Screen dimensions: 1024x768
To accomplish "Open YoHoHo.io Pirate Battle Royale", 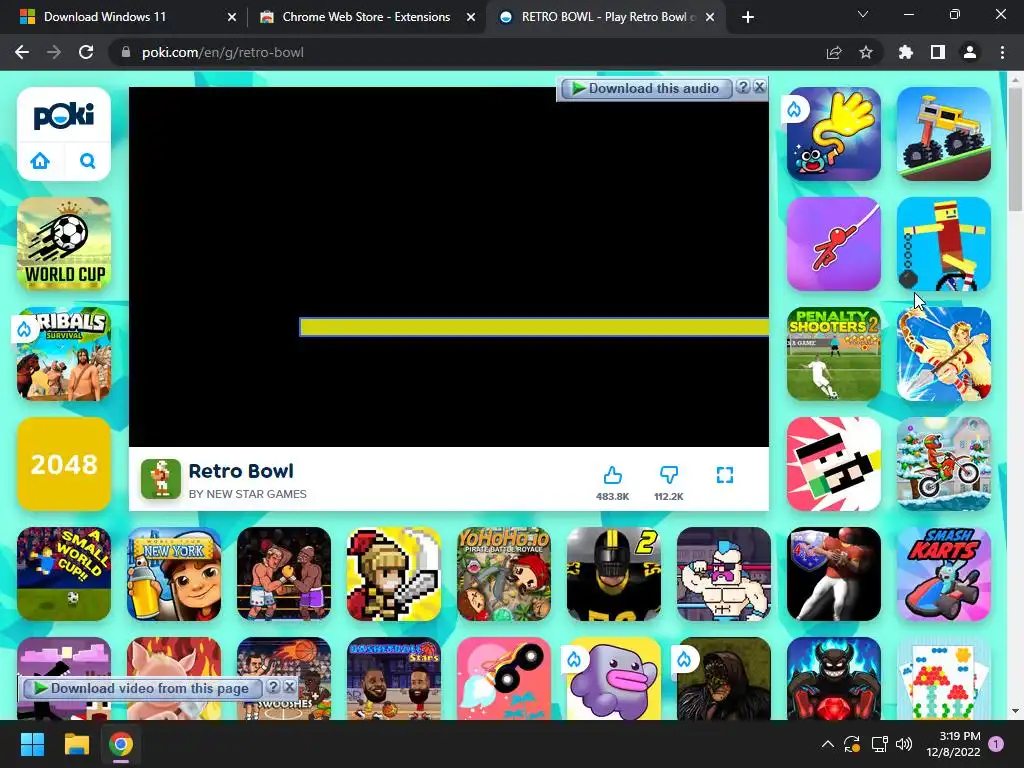I will (x=504, y=574).
